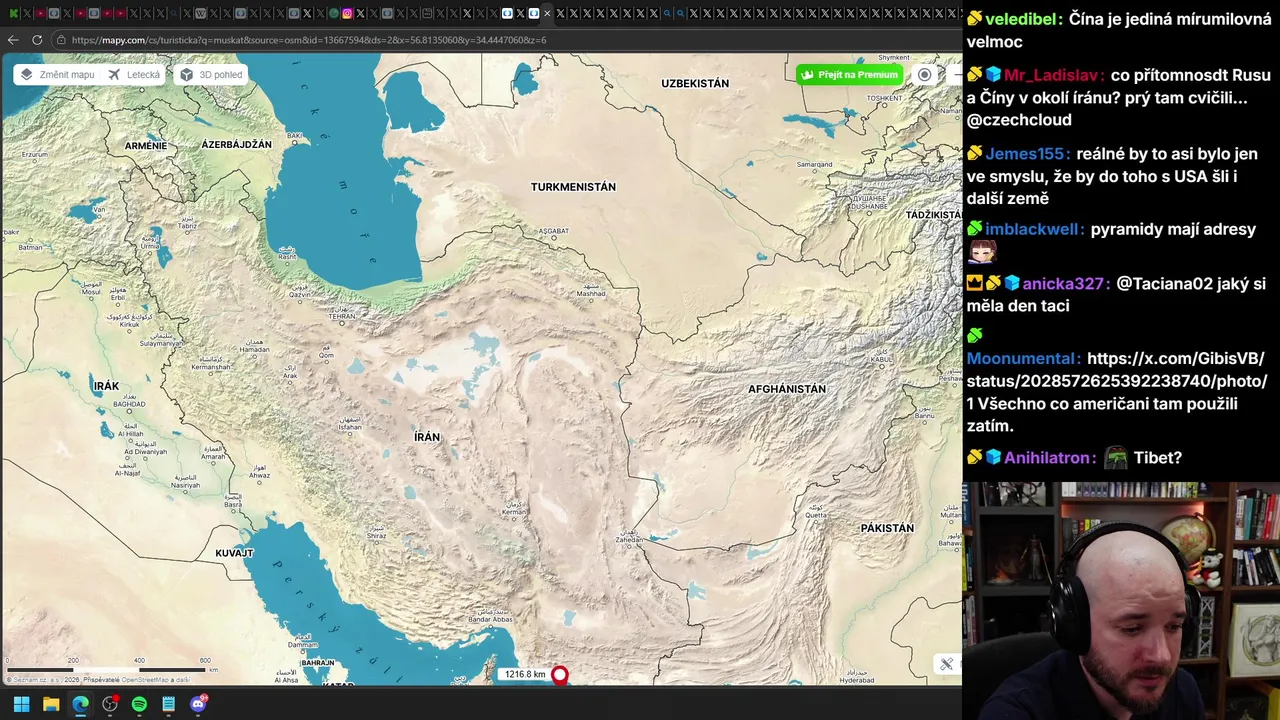The image size is (1280, 720).
Task: Open the x.com/GibisVB link in chat
Action: point(1117,381)
